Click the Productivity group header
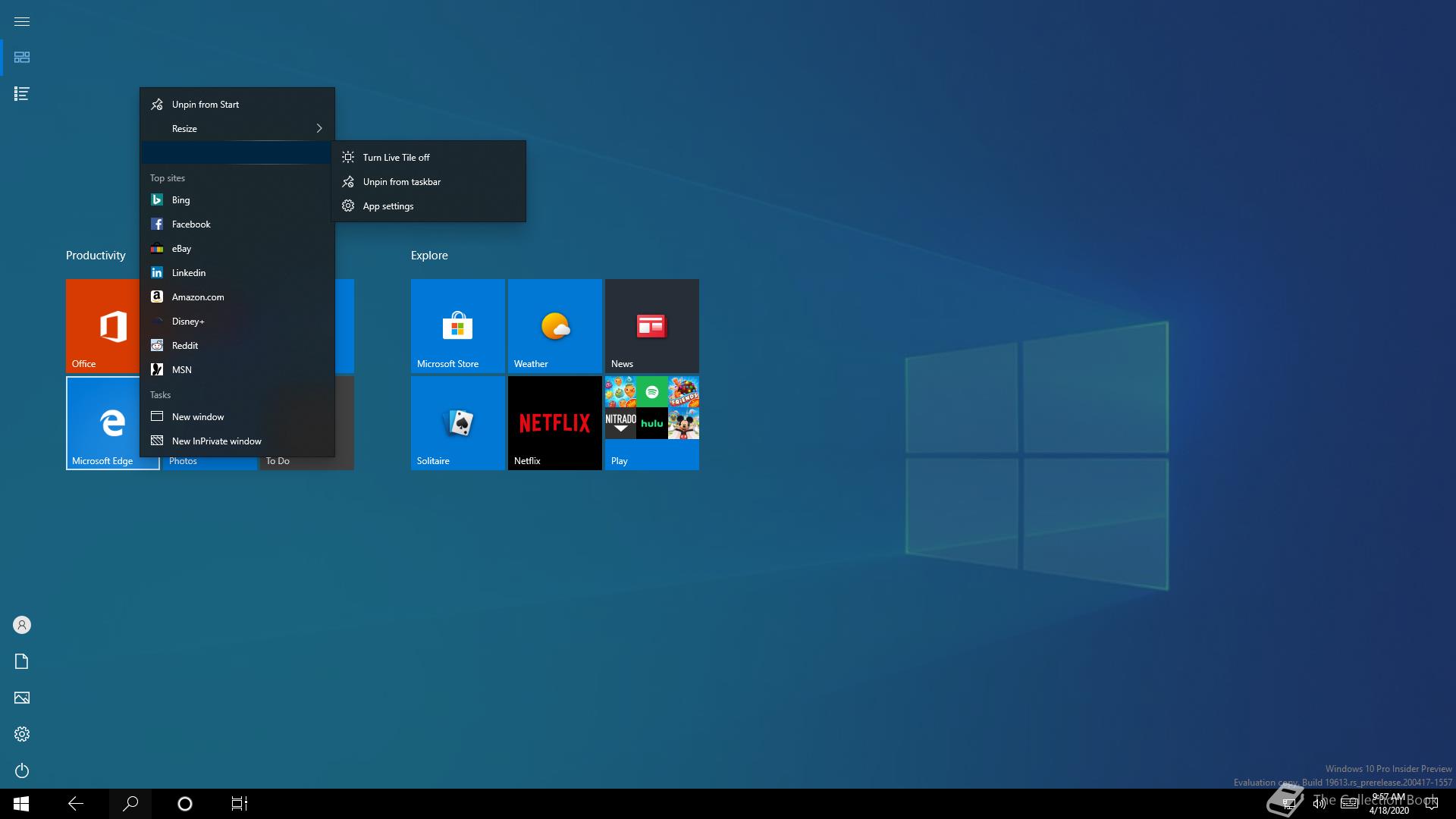The image size is (1456, 819). 96,256
